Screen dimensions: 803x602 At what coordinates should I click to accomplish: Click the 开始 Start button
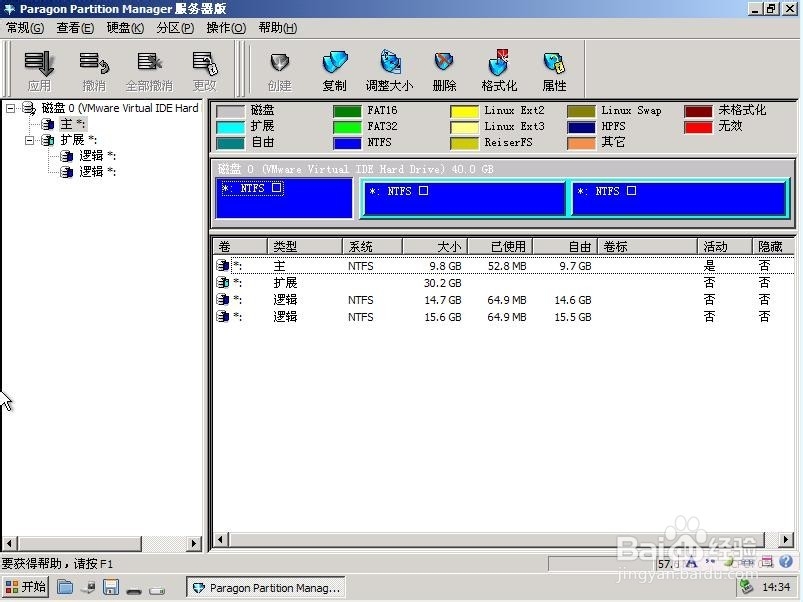click(x=25, y=587)
